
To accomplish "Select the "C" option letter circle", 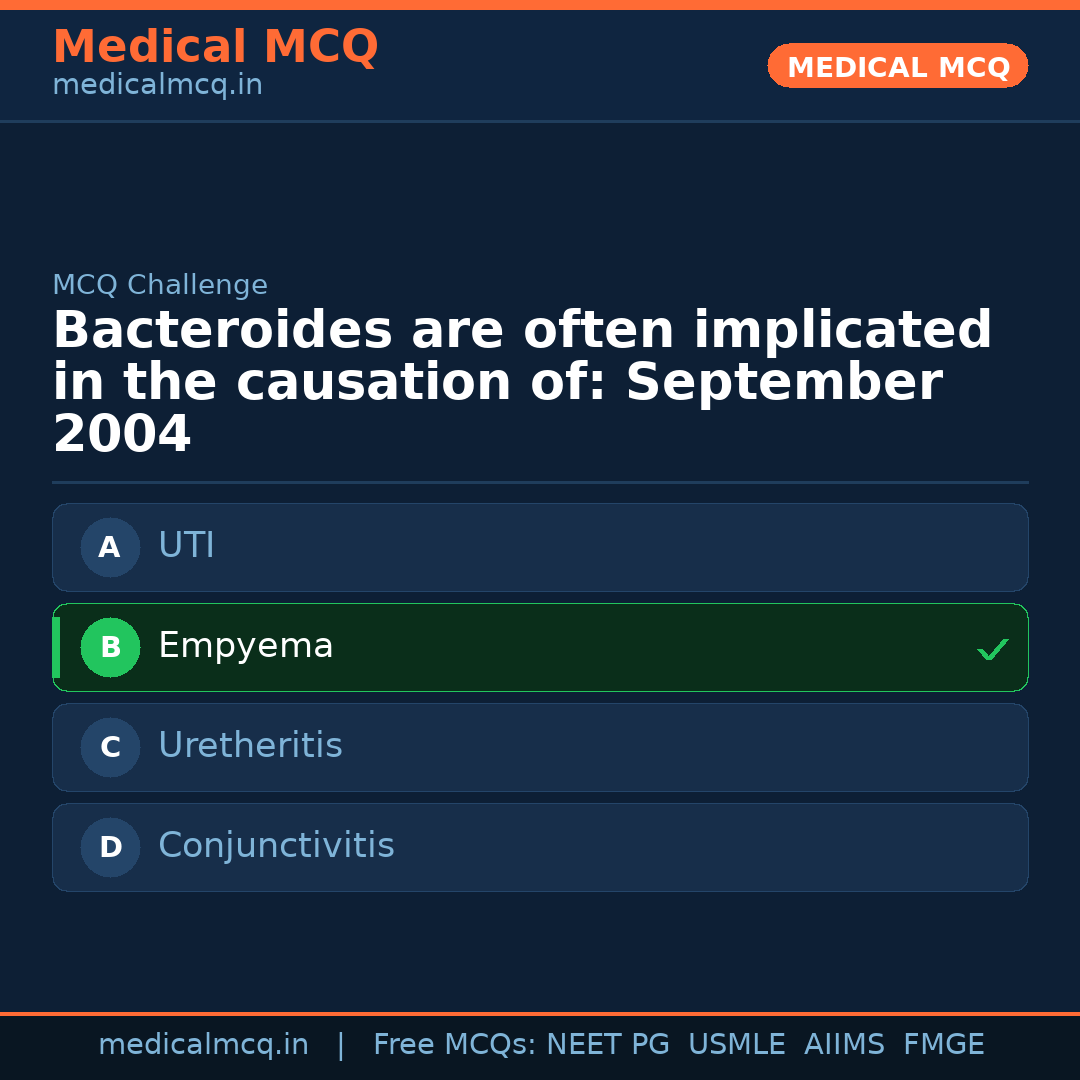I will pyautogui.click(x=110, y=747).
